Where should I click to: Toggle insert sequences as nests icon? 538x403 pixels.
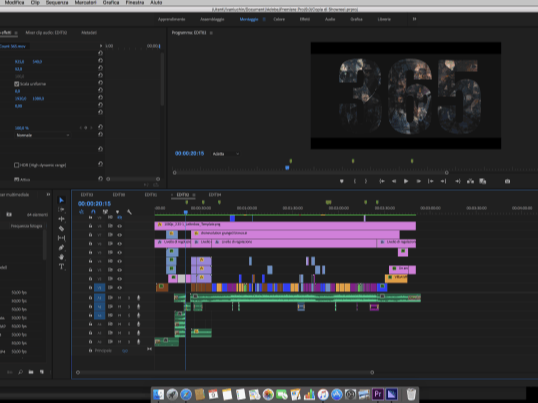point(81,212)
